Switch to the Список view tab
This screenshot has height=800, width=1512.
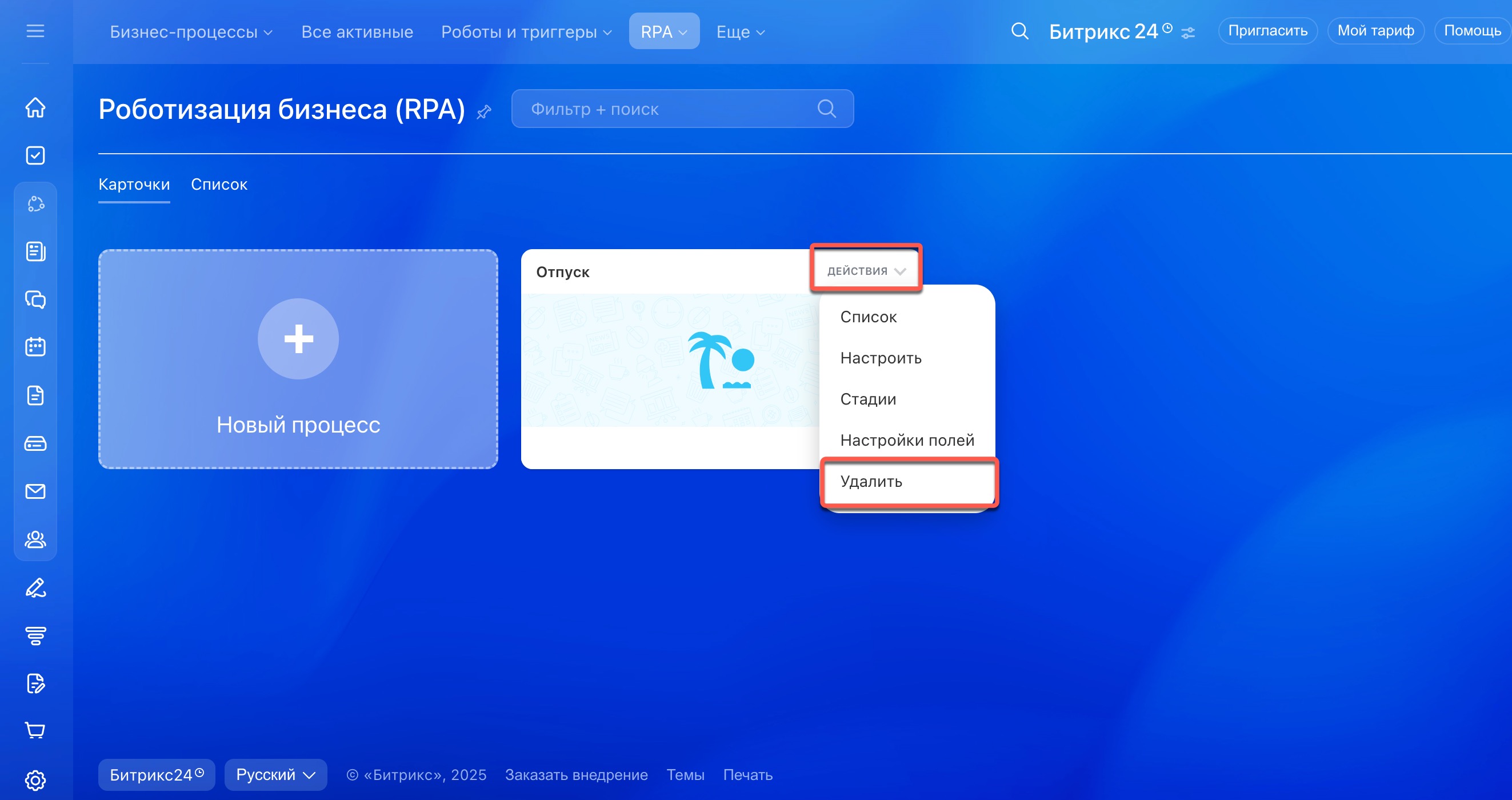click(x=219, y=185)
